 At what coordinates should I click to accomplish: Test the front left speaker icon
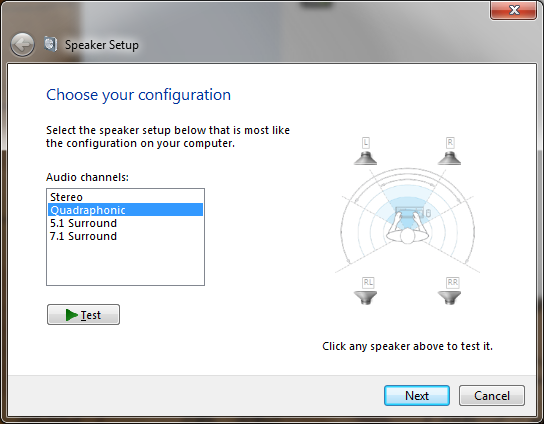[x=365, y=158]
